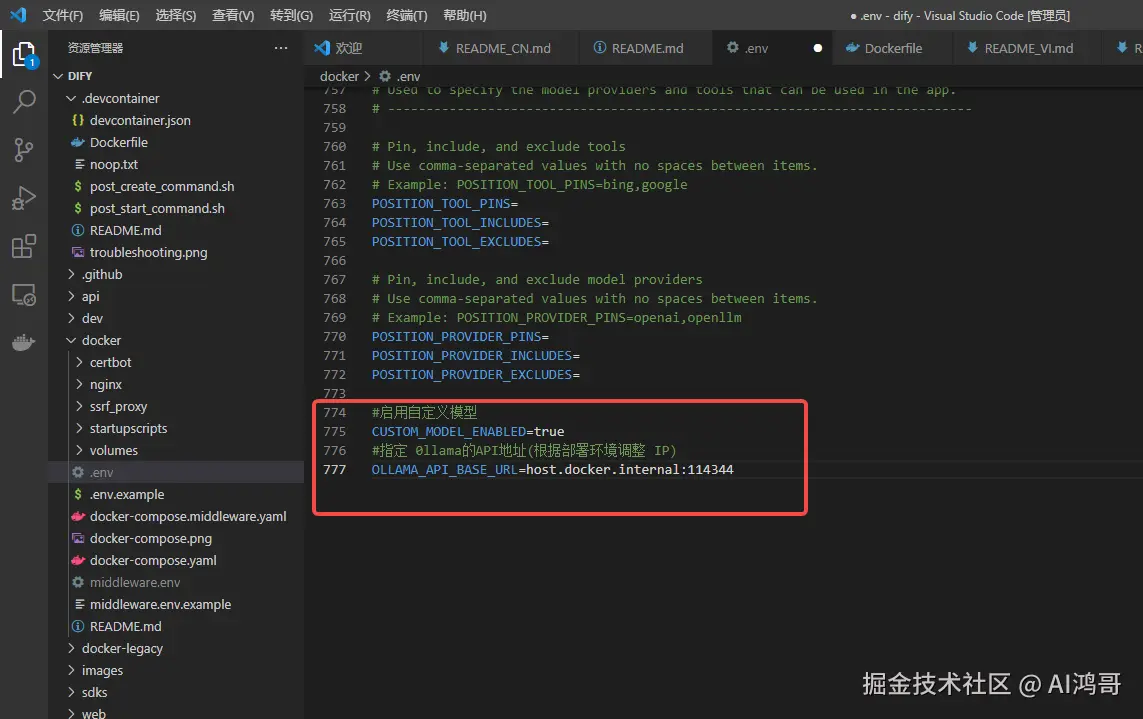1143x719 pixels.
Task: Expand the nginx folder
Action: (105, 384)
